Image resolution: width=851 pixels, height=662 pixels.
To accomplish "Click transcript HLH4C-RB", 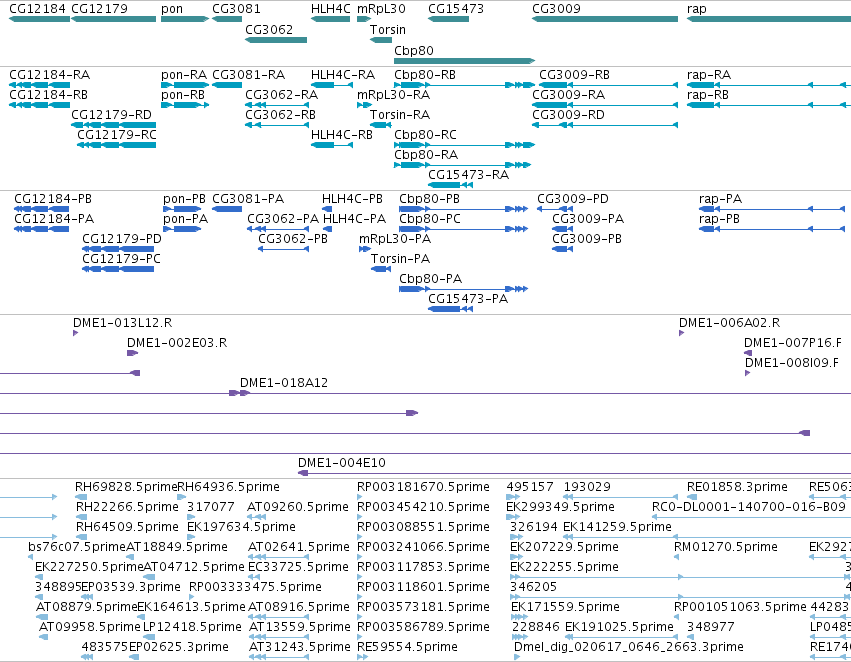I will click(x=332, y=145).
